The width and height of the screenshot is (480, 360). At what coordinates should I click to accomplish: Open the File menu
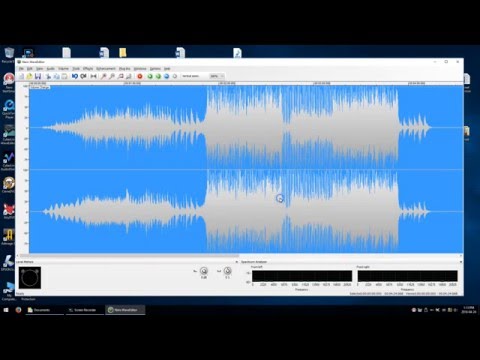[21, 69]
